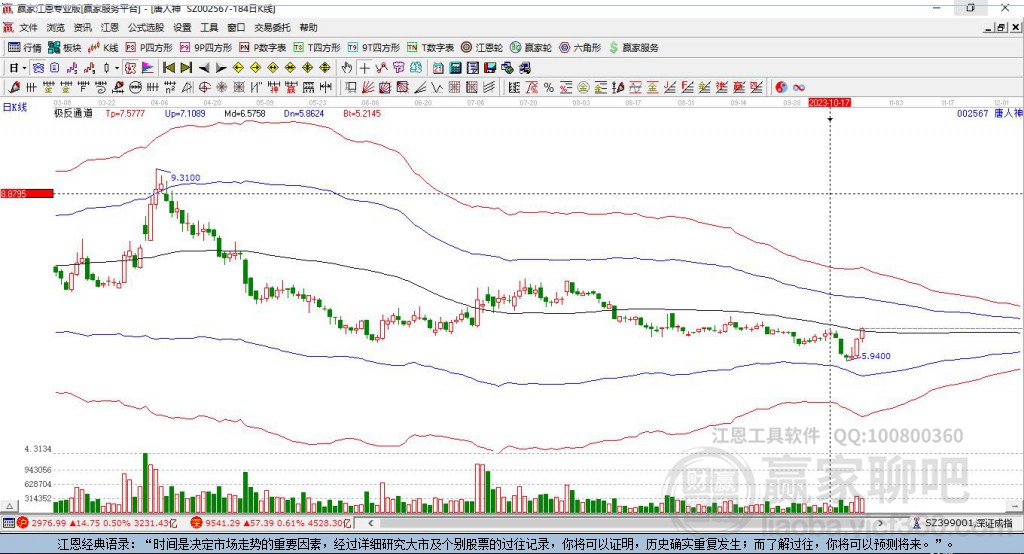Image resolution: width=1024 pixels, height=554 pixels.
Task: Jump to last bar icon
Action: pyautogui.click(x=186, y=68)
